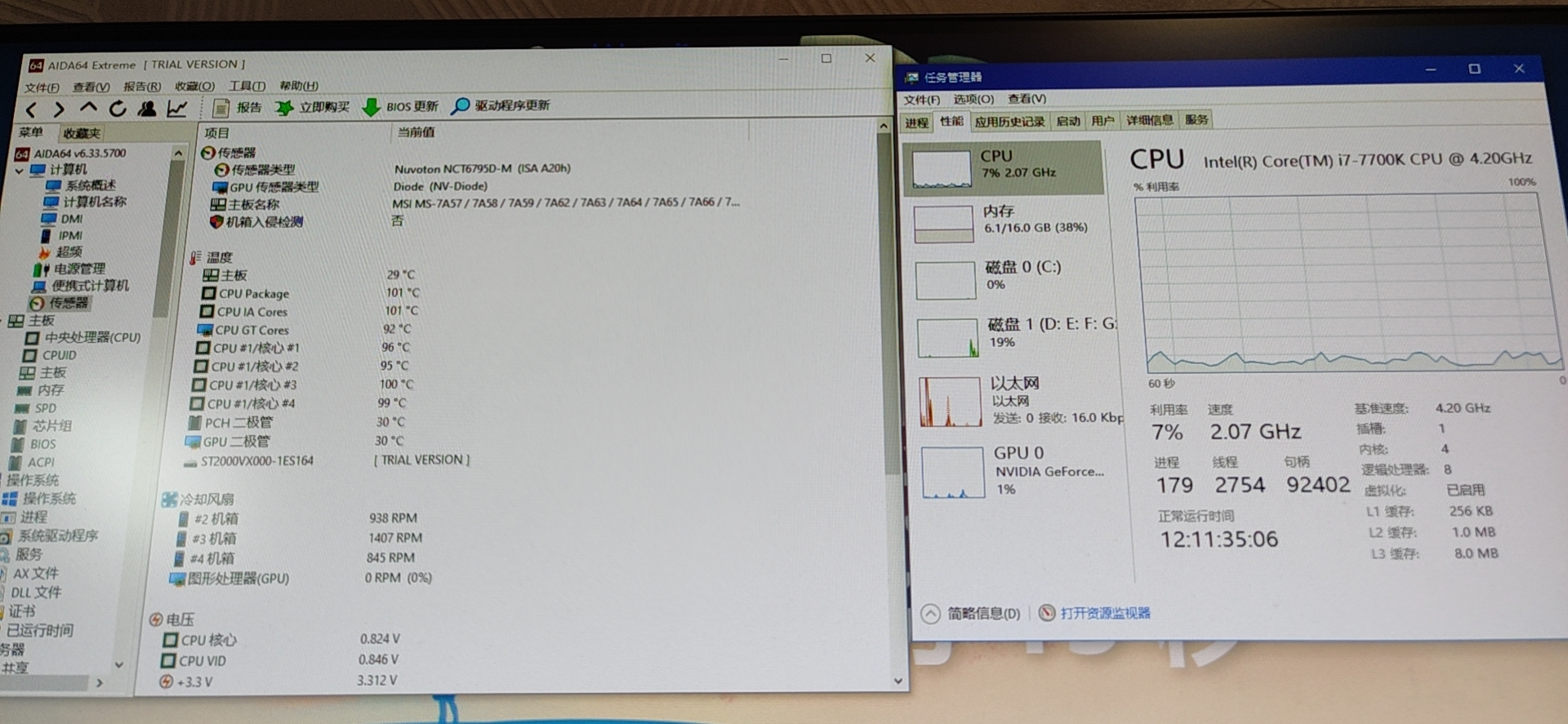Switch to 启动 tab in Task Manager

click(x=1067, y=121)
